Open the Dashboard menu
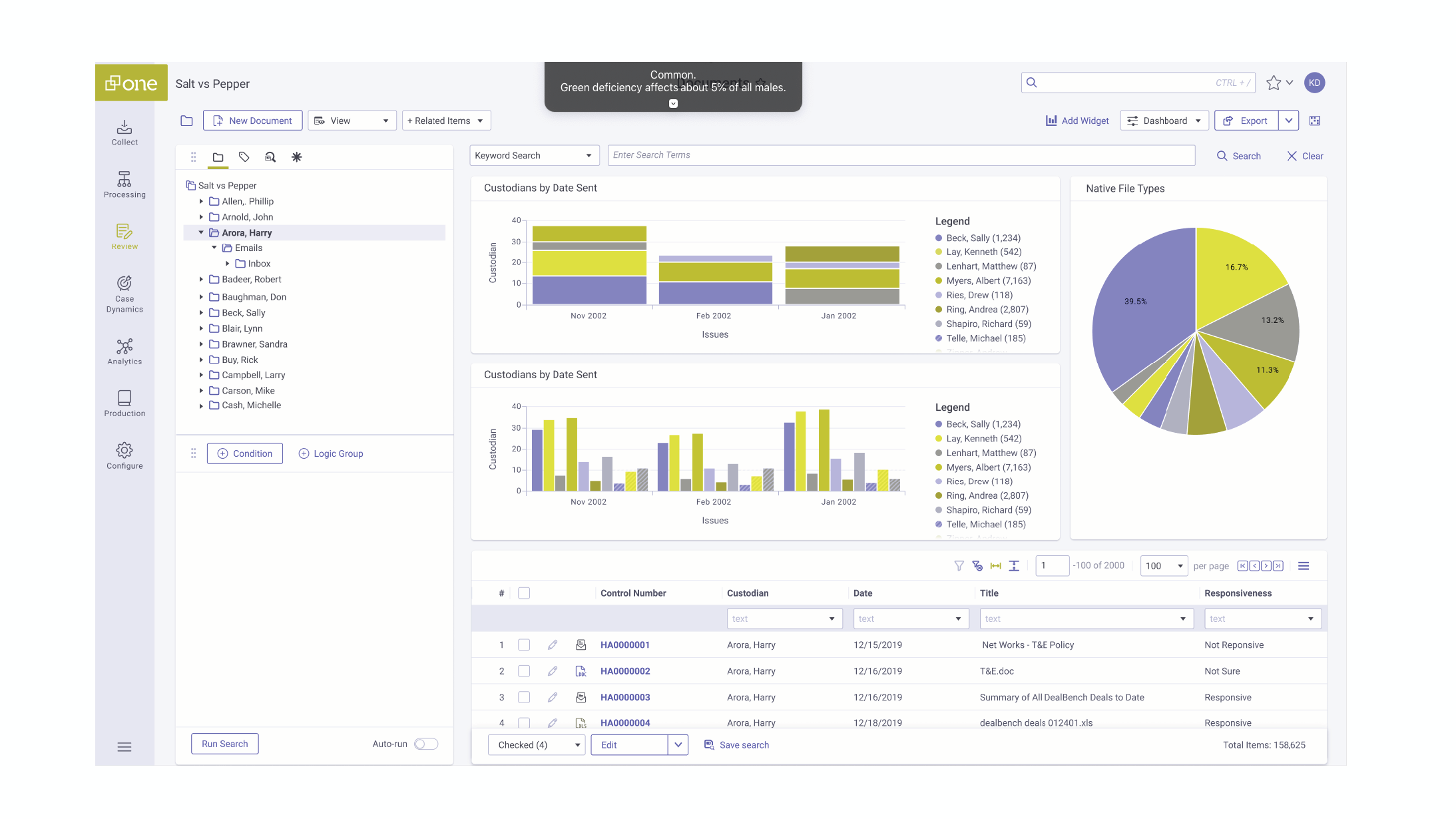 point(1164,121)
